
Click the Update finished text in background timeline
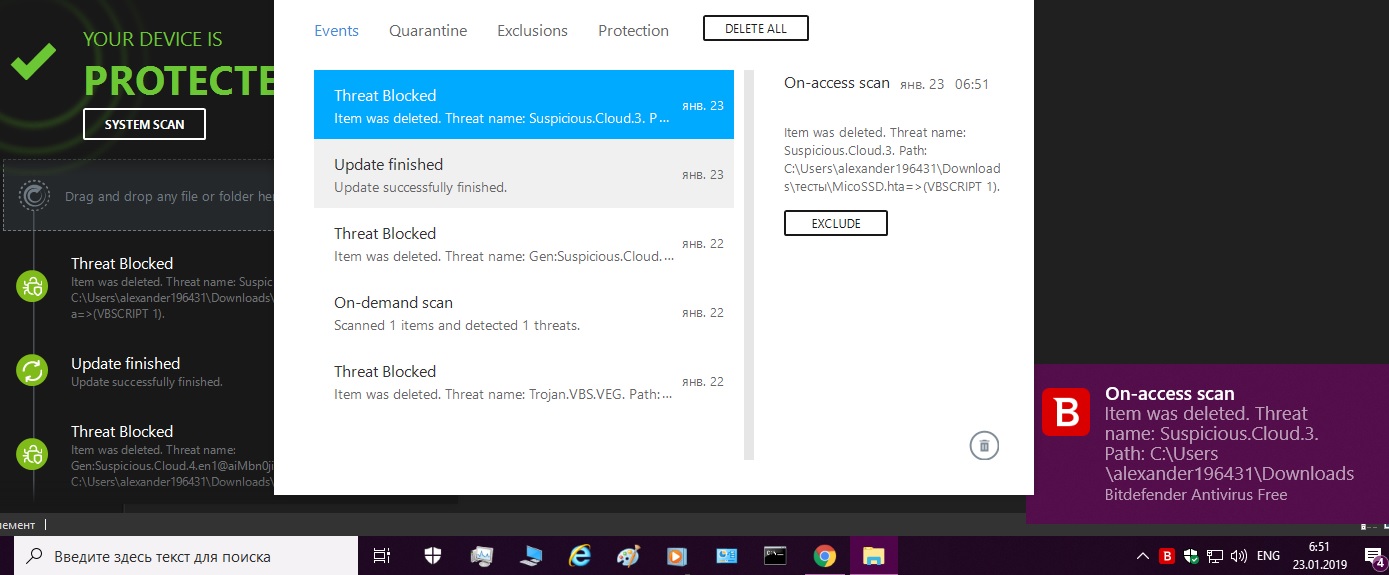(125, 363)
